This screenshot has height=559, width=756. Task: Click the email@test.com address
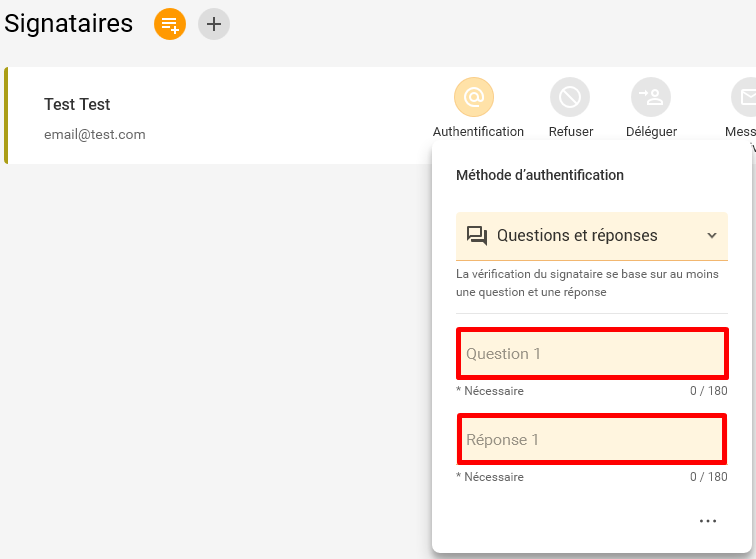94,135
